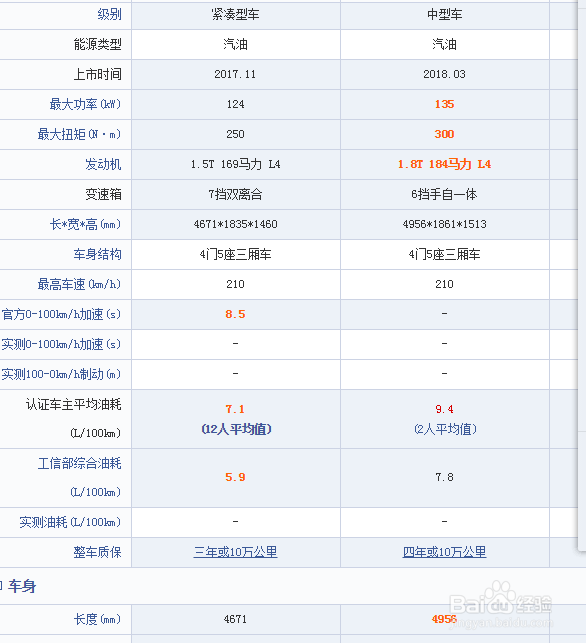Screen dimensions: 586x643
Task: Open the 实测0-100km/h加速(s) link
Action: click(61, 344)
